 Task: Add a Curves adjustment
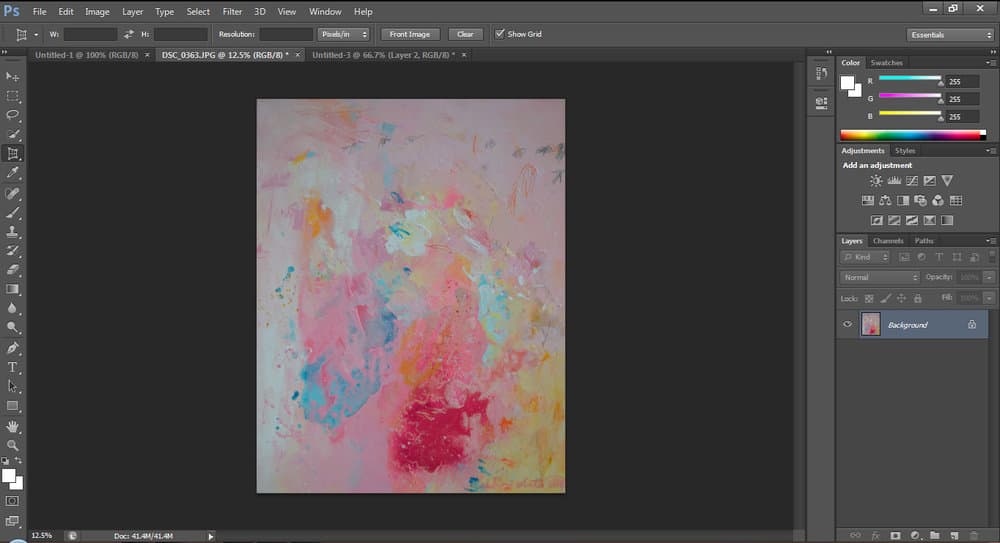click(x=912, y=181)
